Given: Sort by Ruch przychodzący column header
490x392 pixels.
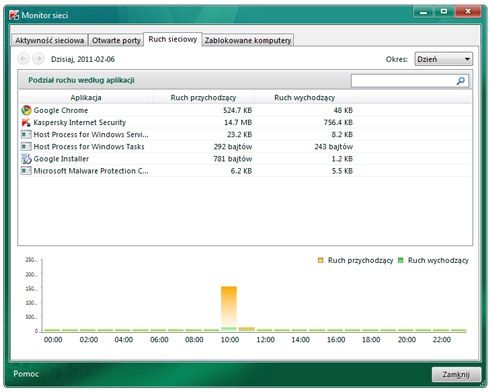Looking at the screenshot, I should (x=203, y=98).
